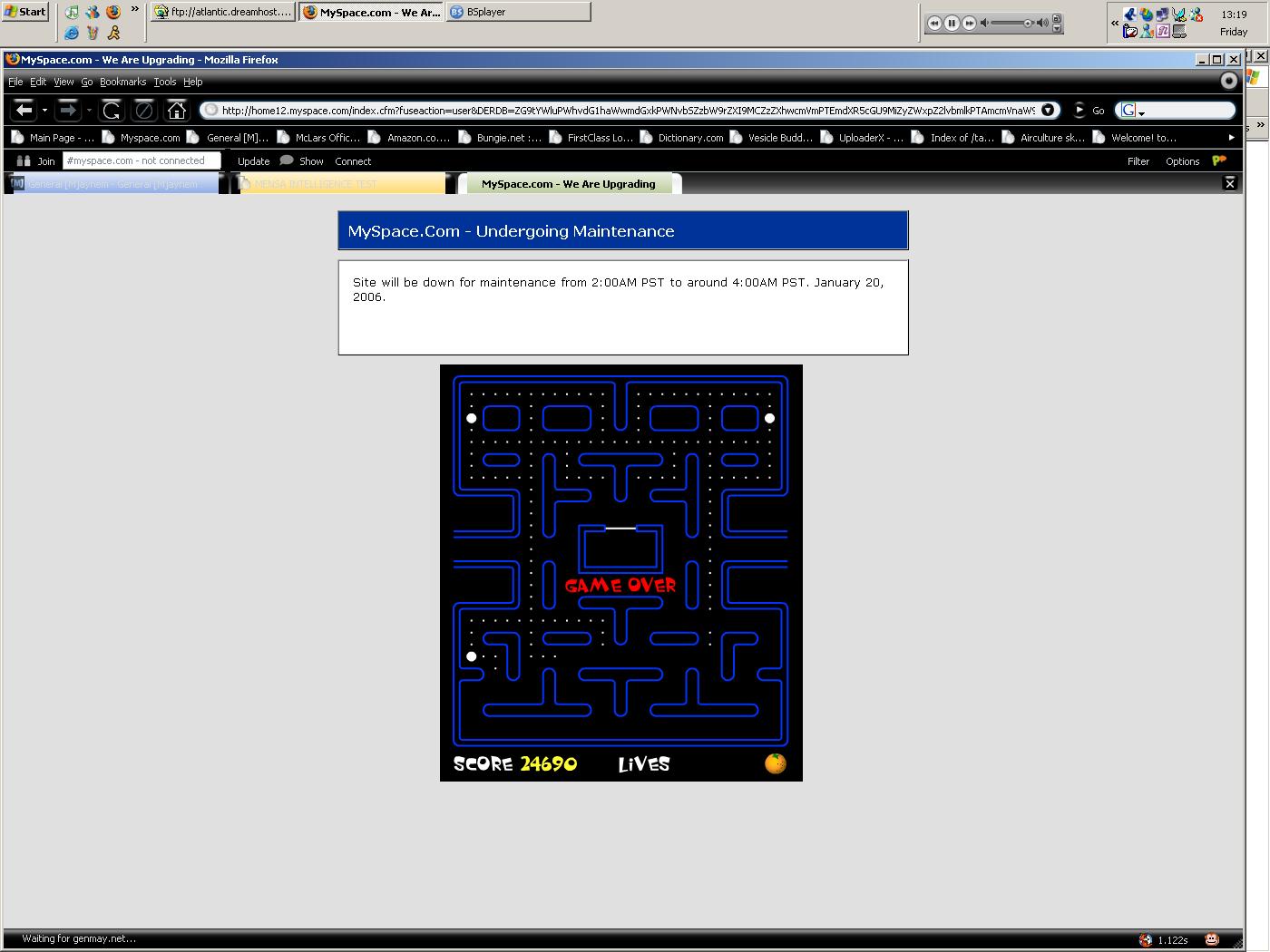
Task: Select the MySpace.com - We Are Upgrading tab
Action: pos(570,184)
